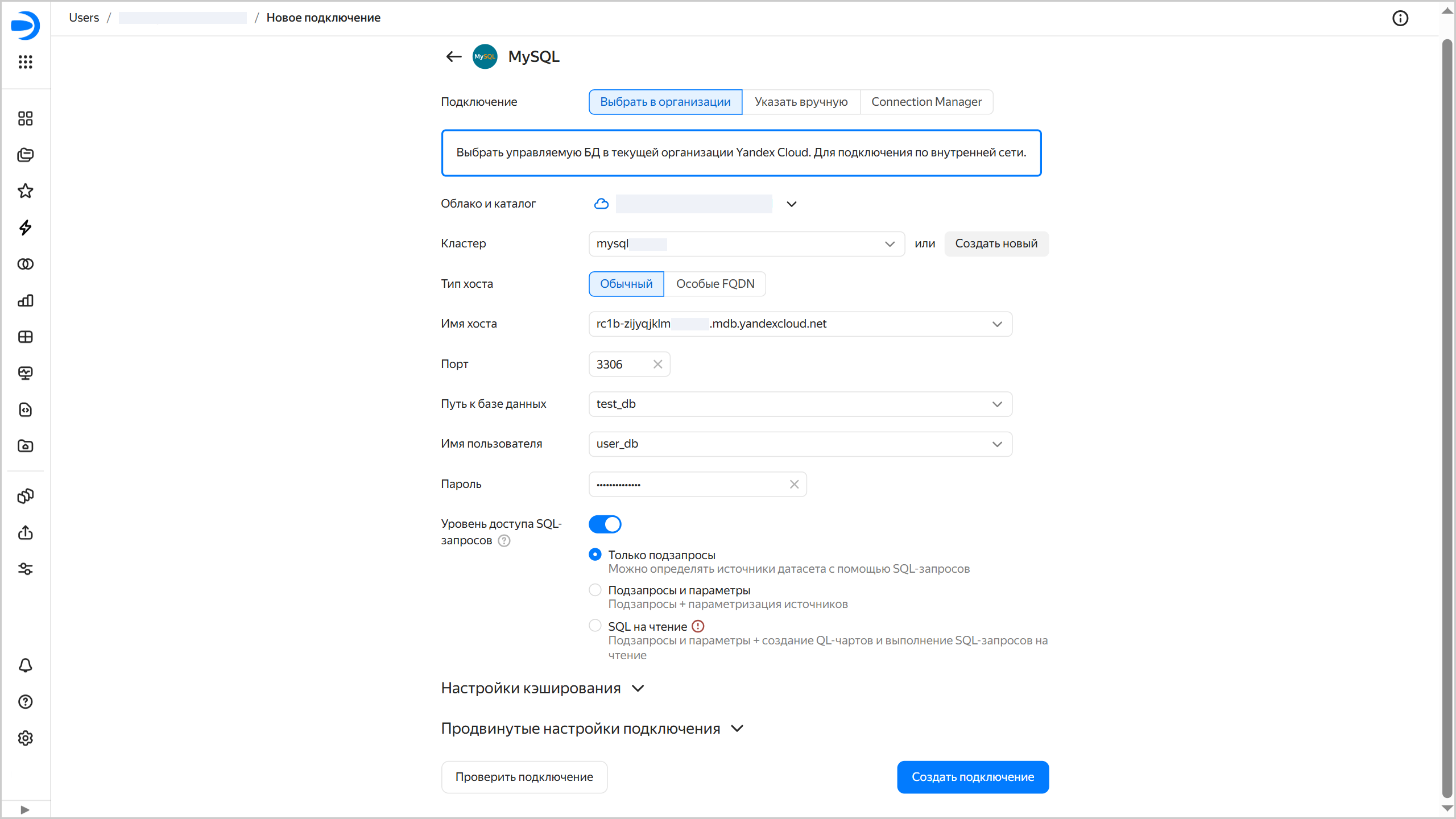Expand Продвинутые настройки подключения section
The width and height of the screenshot is (1456, 819).
point(593,729)
